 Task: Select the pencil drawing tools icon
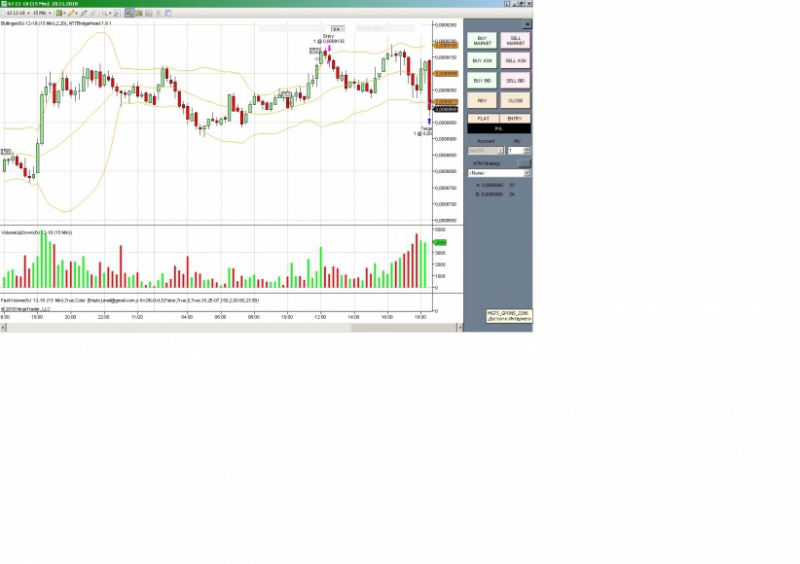[72, 13]
